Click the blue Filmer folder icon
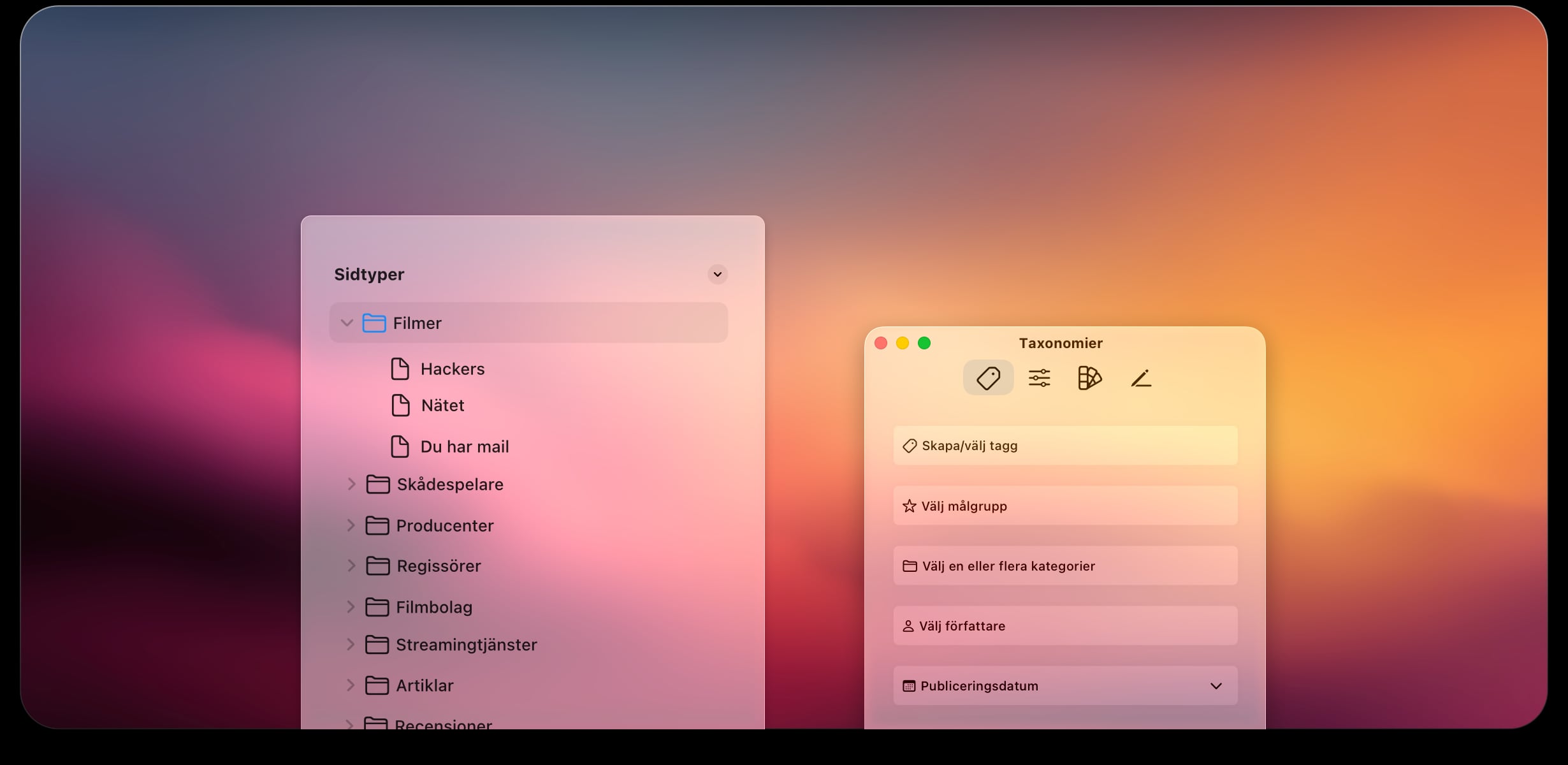The height and width of the screenshot is (765, 1568). 374,323
